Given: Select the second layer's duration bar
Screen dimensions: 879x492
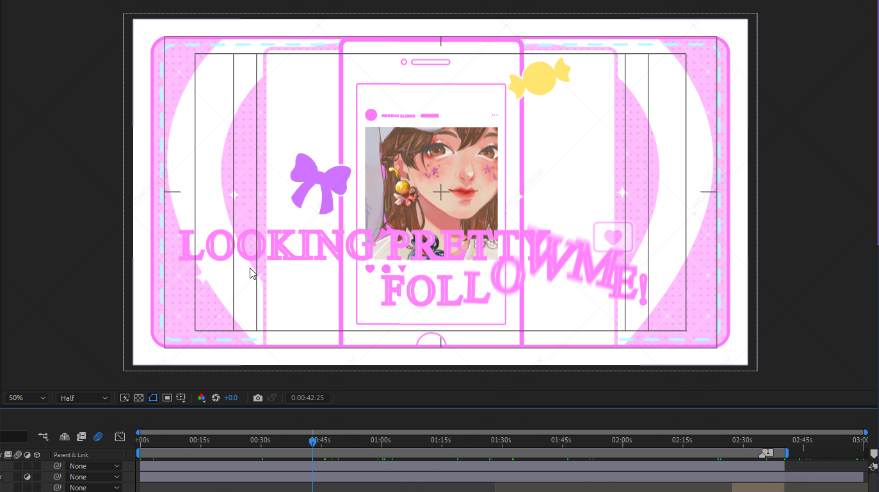Looking at the screenshot, I should tap(502, 477).
